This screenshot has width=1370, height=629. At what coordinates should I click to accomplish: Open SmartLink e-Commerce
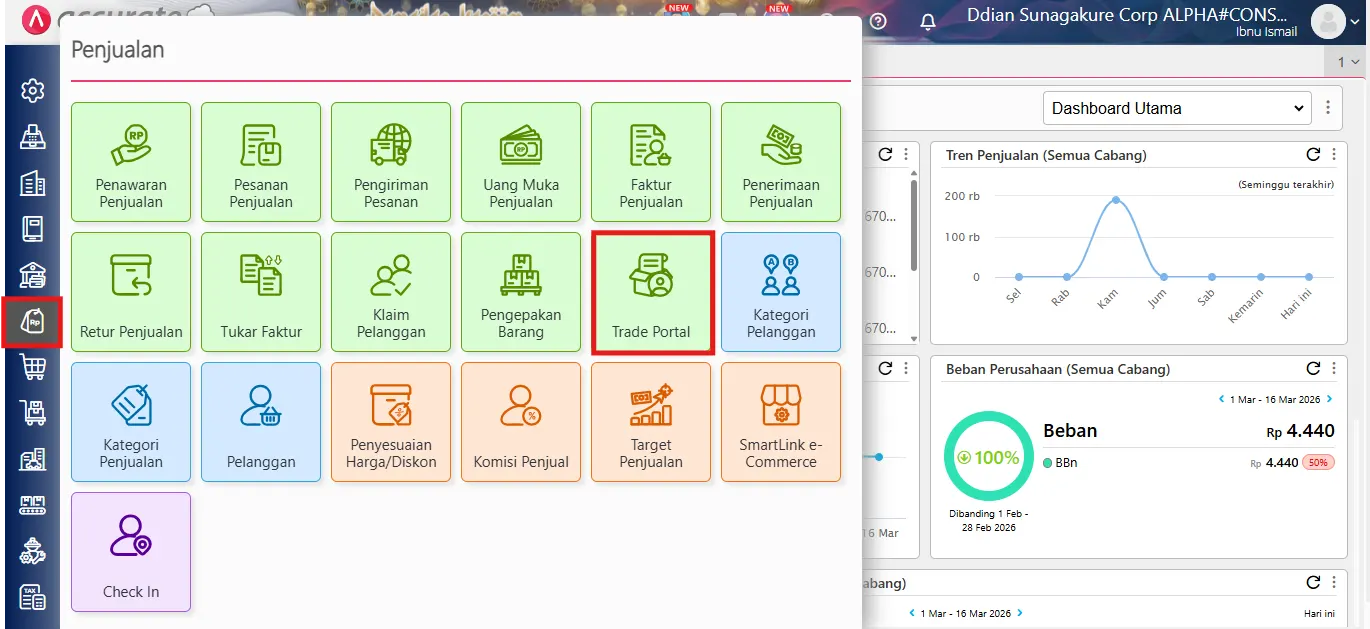point(781,421)
